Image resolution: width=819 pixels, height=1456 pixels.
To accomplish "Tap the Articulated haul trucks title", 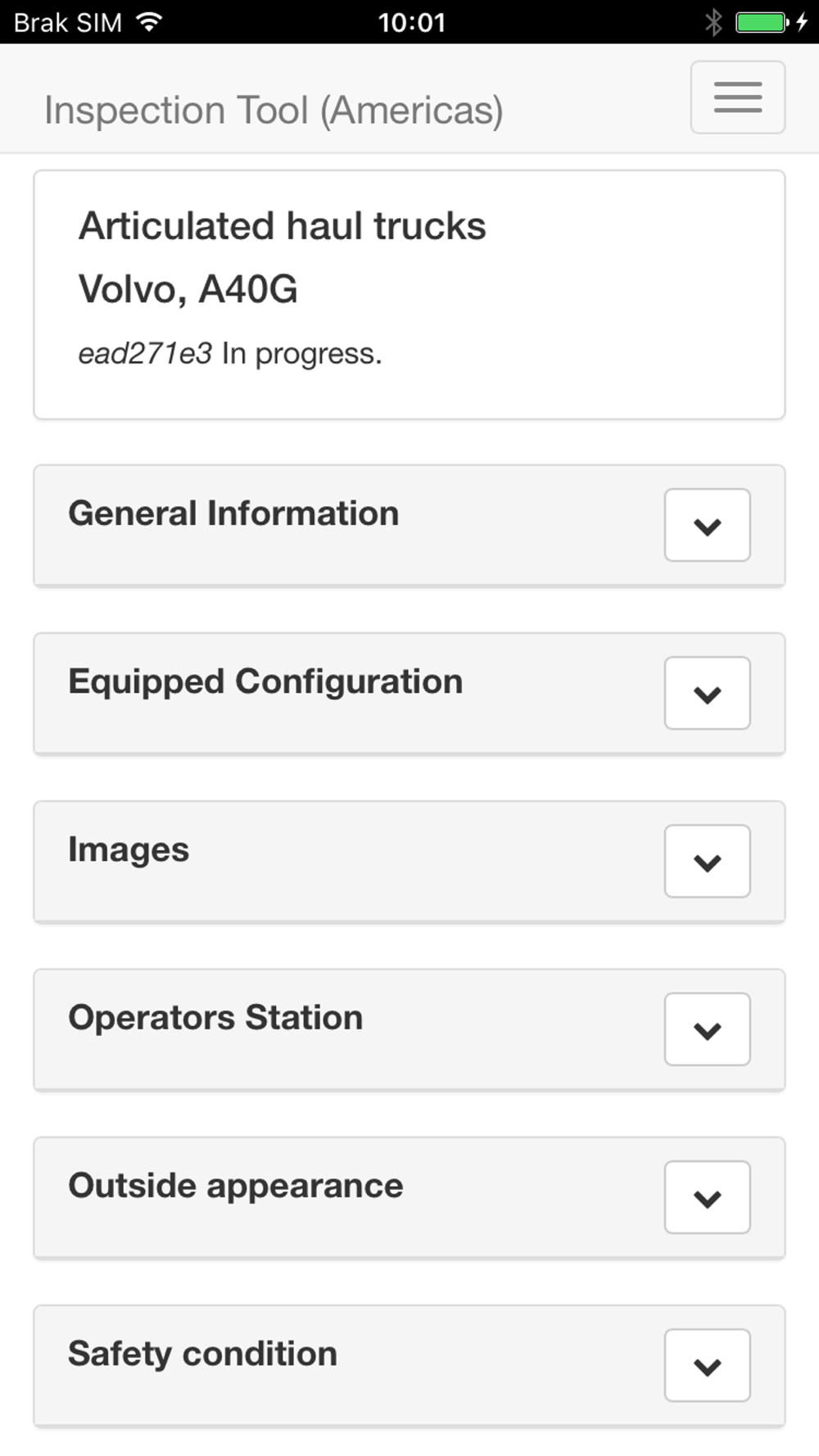I will click(282, 226).
